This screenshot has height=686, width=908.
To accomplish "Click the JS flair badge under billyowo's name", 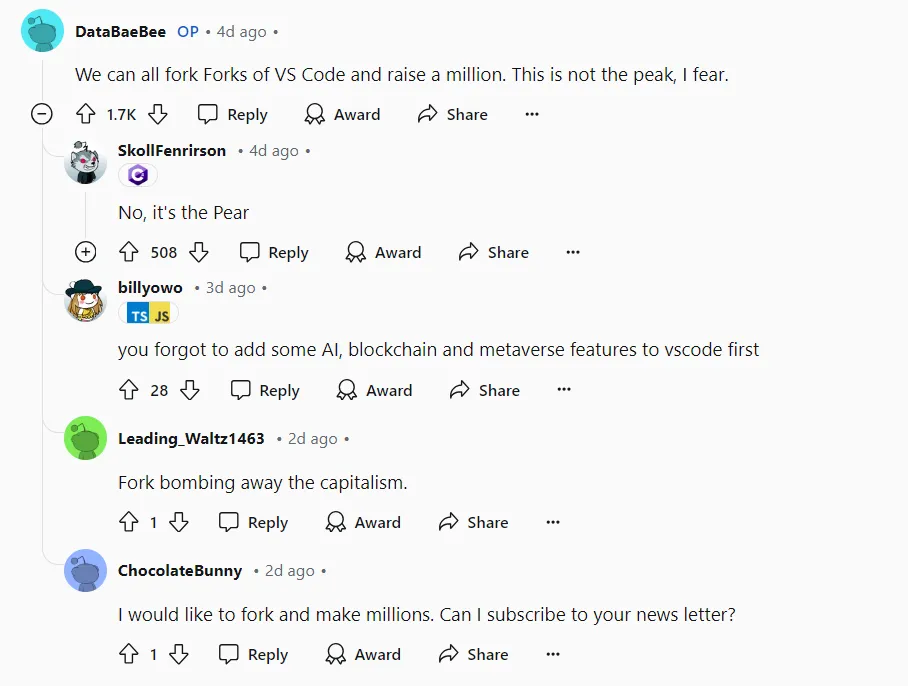I will click(160, 313).
